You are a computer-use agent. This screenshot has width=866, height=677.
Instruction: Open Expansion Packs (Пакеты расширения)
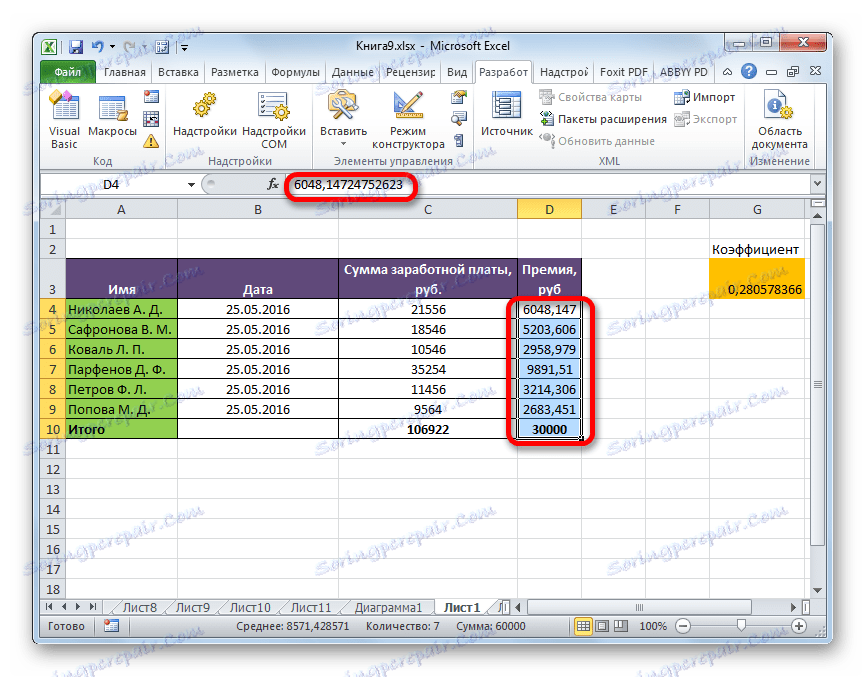[603, 119]
